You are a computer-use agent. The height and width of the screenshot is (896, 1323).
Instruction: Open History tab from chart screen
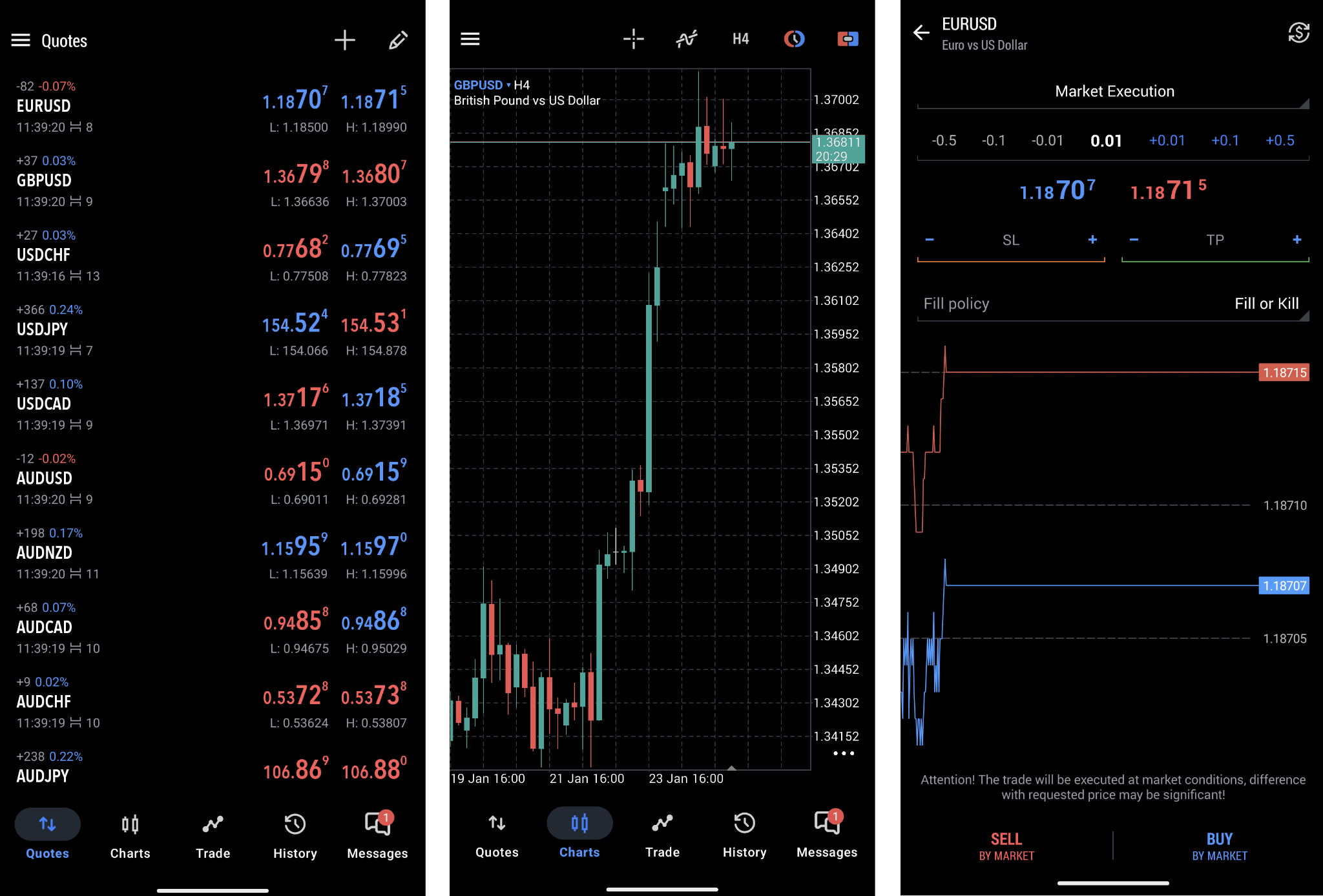click(744, 835)
